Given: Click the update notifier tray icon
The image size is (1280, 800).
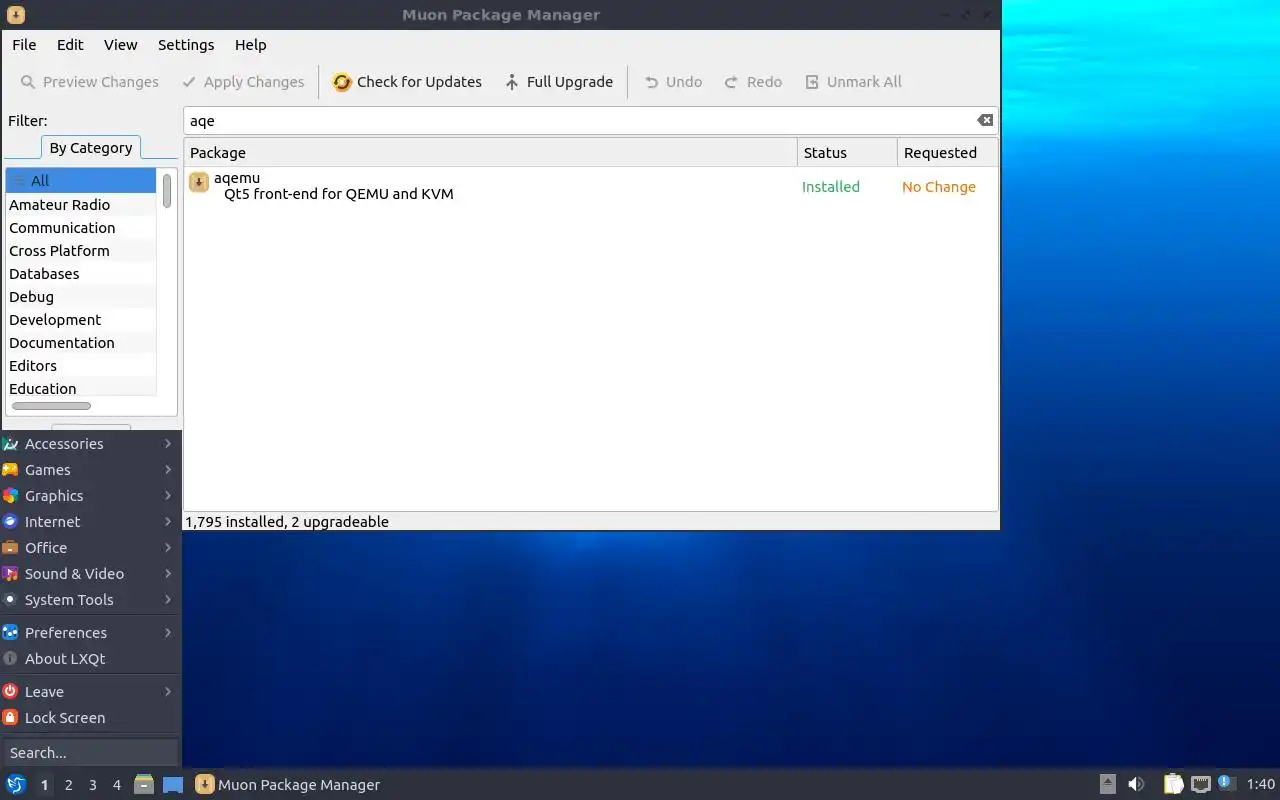Looking at the screenshot, I should pos(1226,783).
